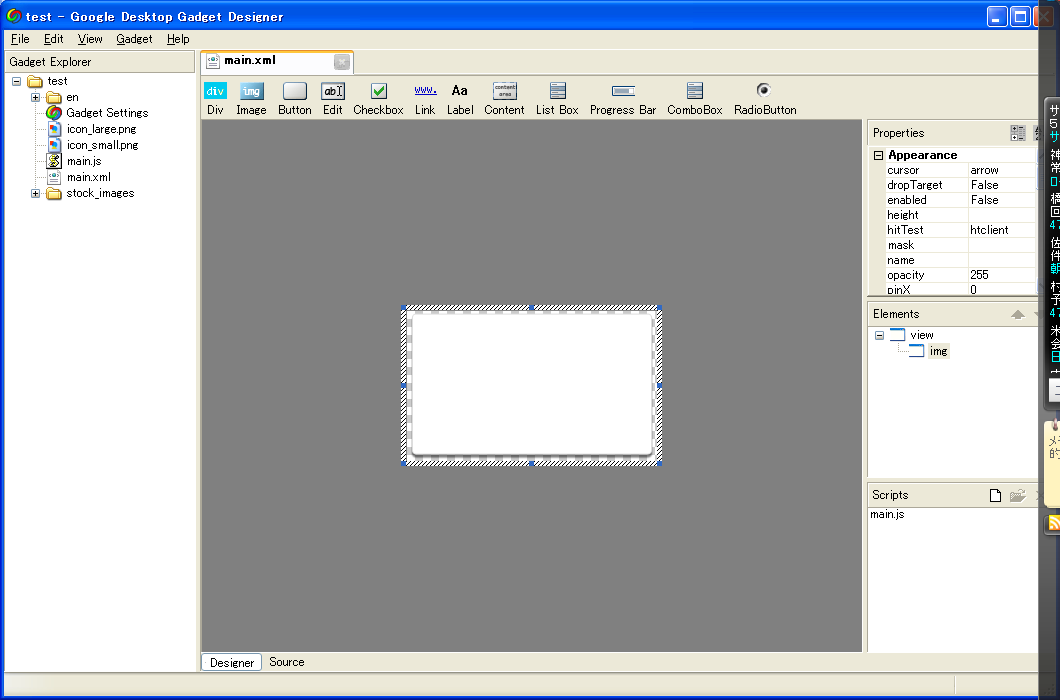Expand the en folder in Gadget Explorer
This screenshot has height=700, width=1060.
[x=36, y=97]
